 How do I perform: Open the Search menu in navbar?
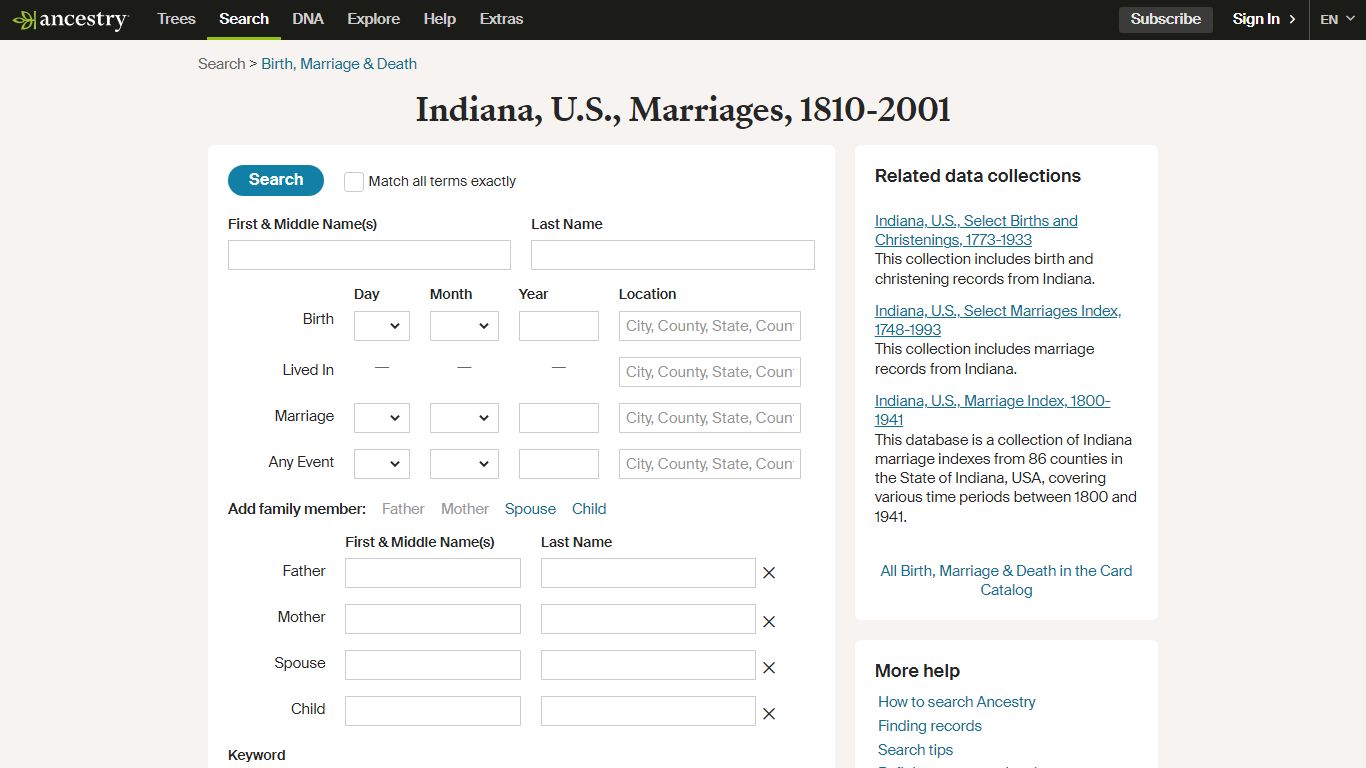[244, 19]
